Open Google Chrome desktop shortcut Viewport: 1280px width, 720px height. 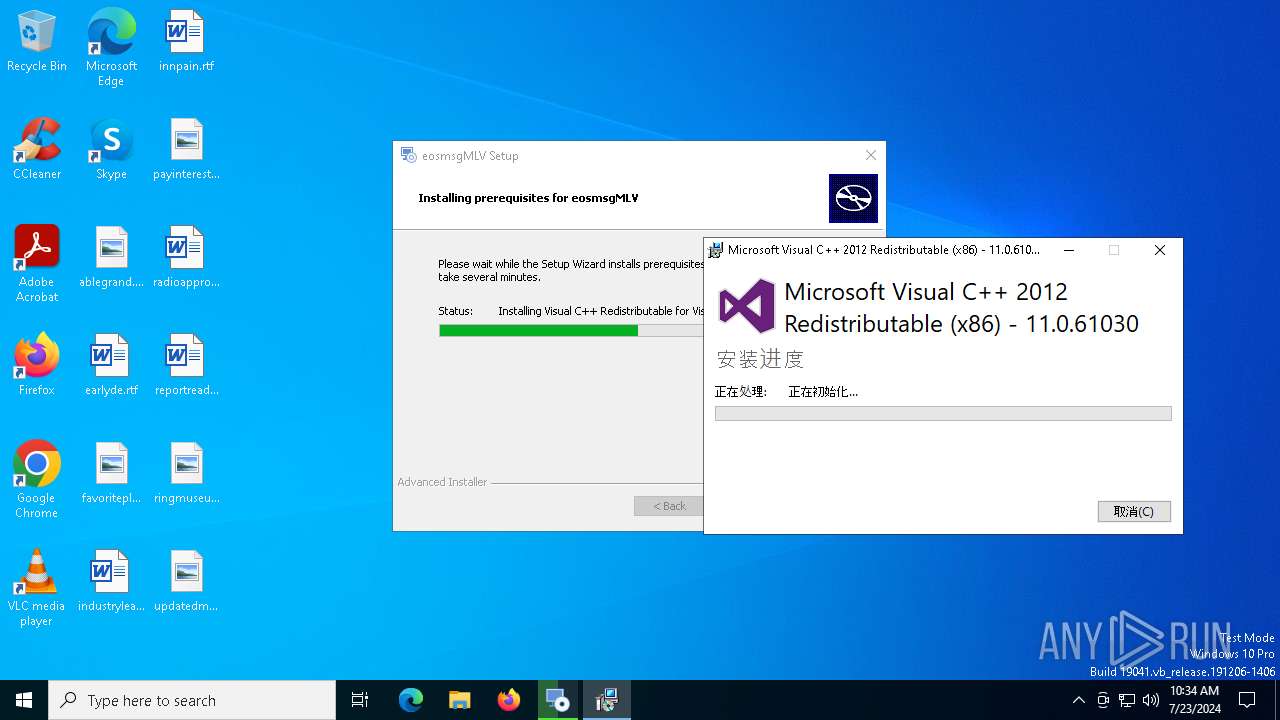click(x=37, y=480)
